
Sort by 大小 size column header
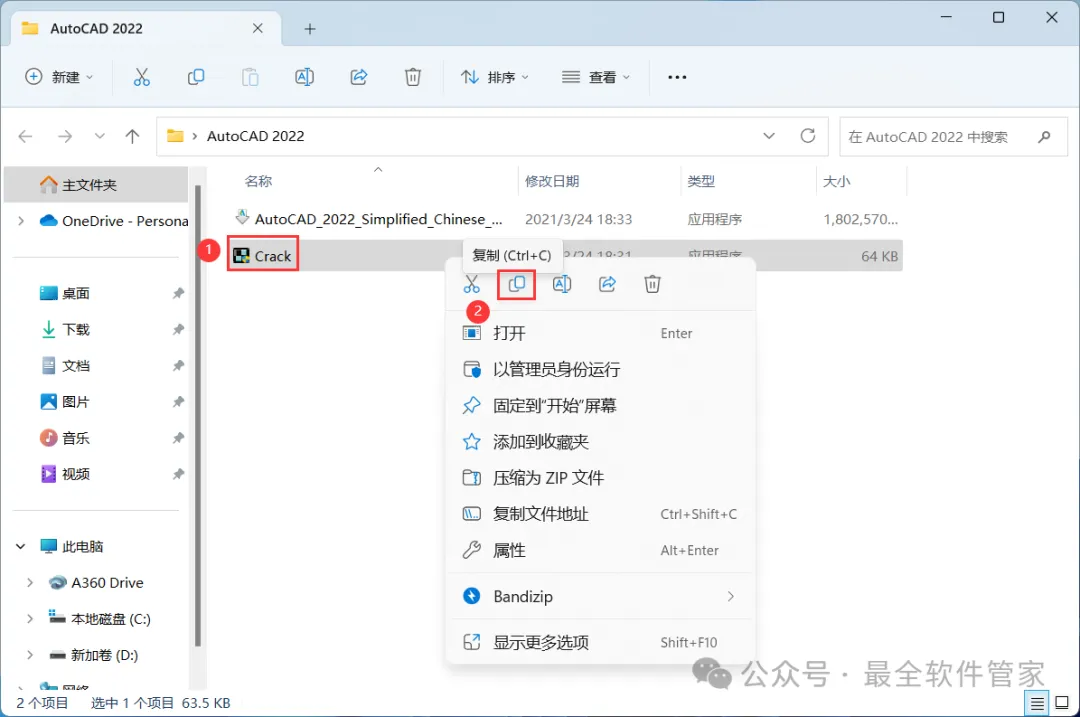[x=836, y=181]
